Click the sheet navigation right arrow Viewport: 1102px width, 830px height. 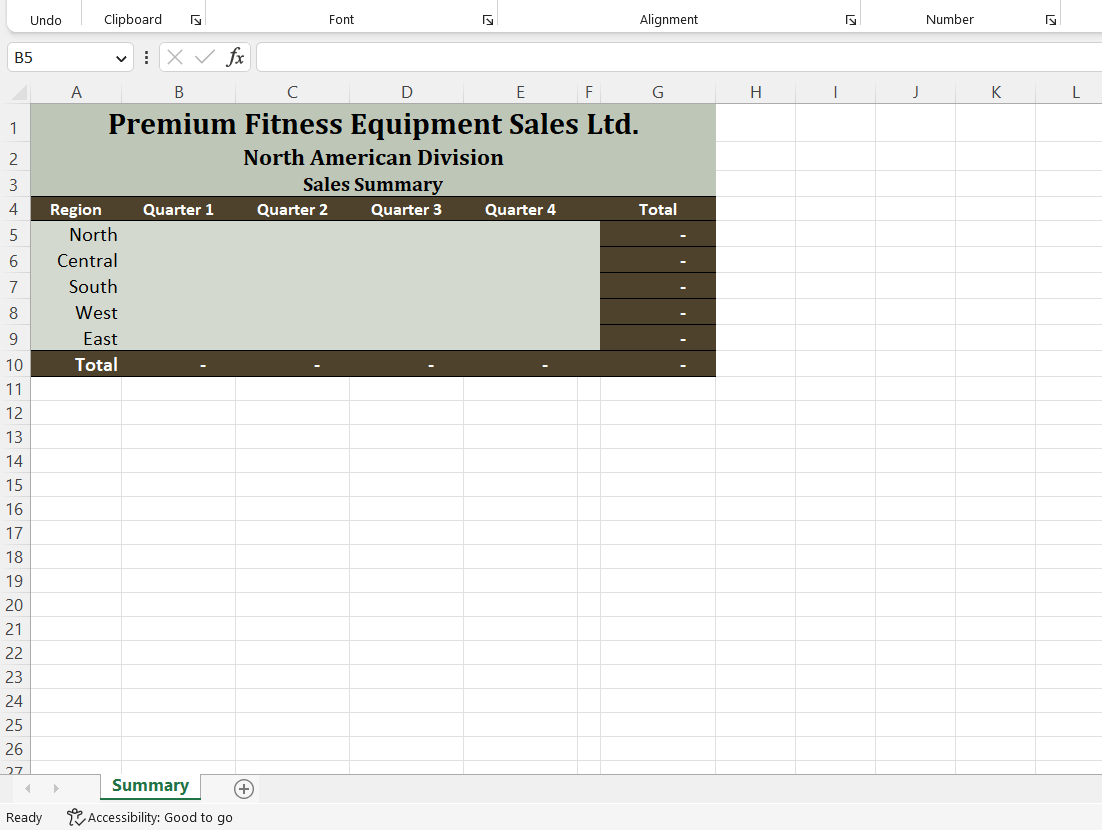(55, 787)
